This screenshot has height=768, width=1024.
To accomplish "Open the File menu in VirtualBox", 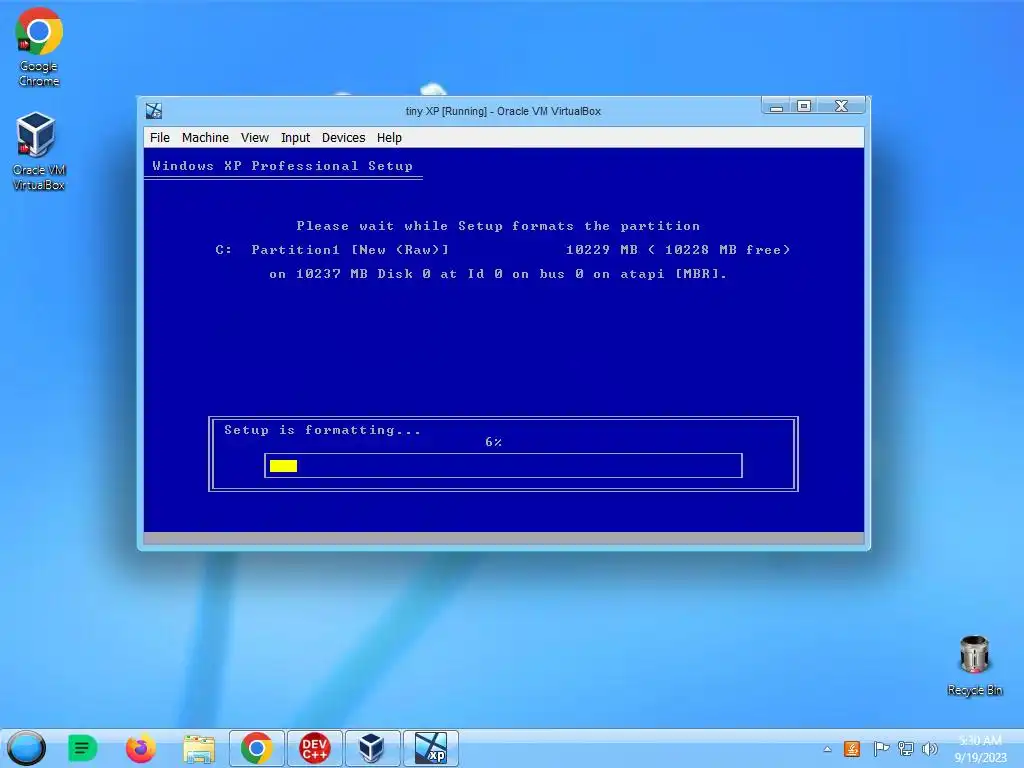I will point(159,138).
